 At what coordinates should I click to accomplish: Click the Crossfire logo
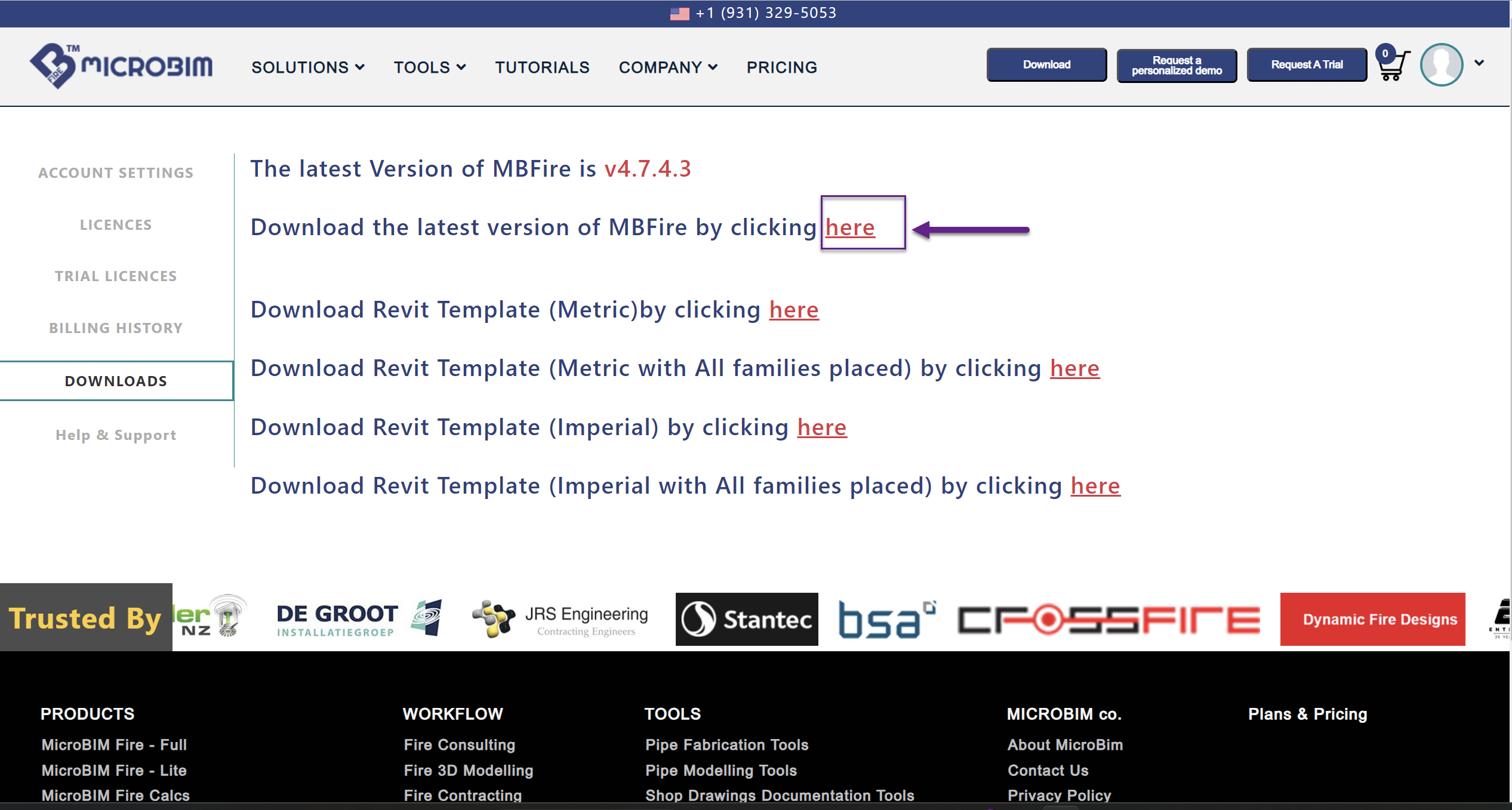click(x=1109, y=620)
